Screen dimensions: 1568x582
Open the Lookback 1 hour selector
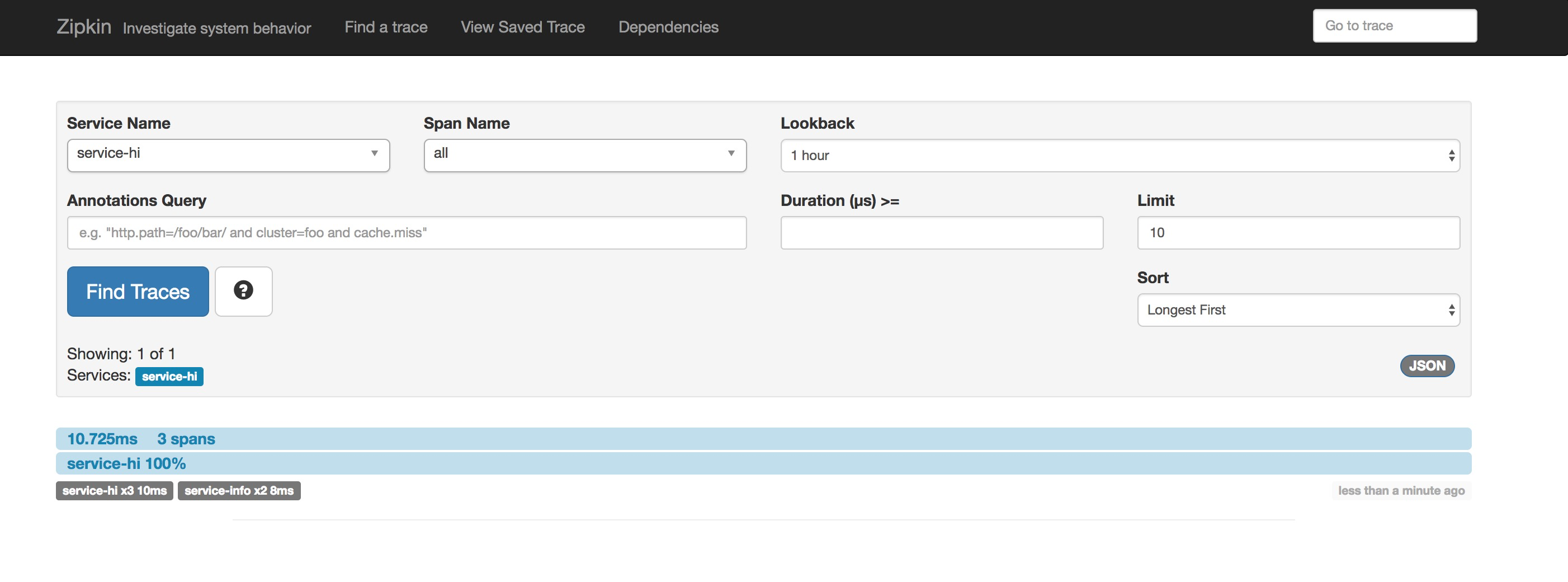pos(1120,156)
